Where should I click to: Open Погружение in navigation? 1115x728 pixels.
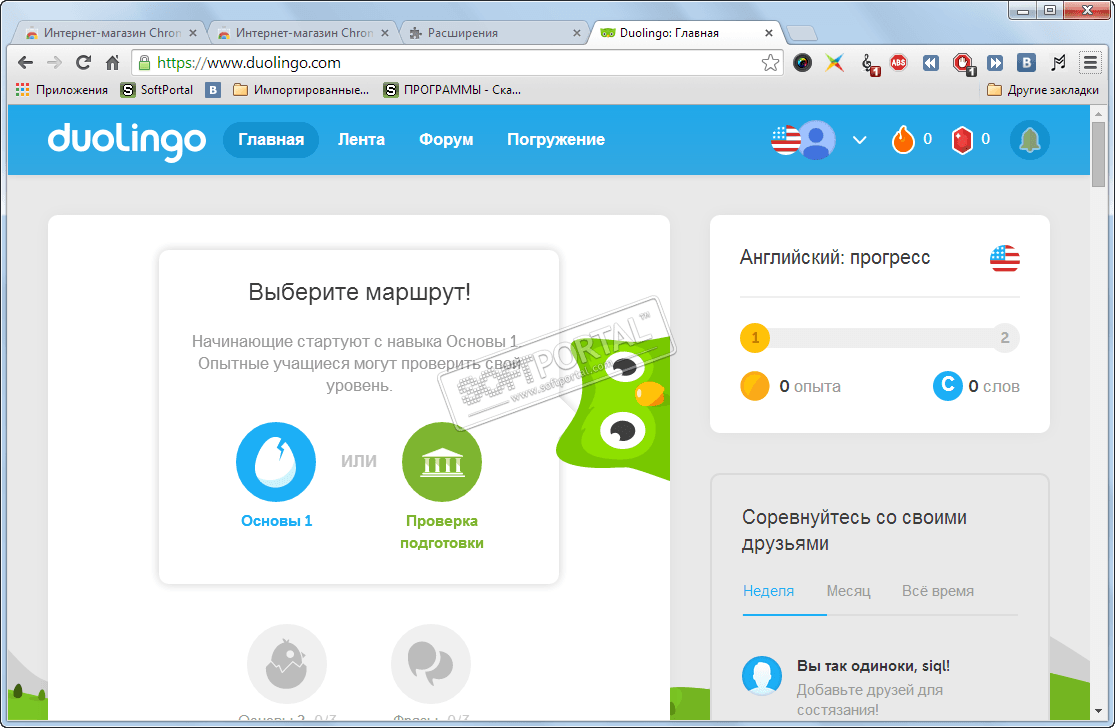tap(556, 140)
